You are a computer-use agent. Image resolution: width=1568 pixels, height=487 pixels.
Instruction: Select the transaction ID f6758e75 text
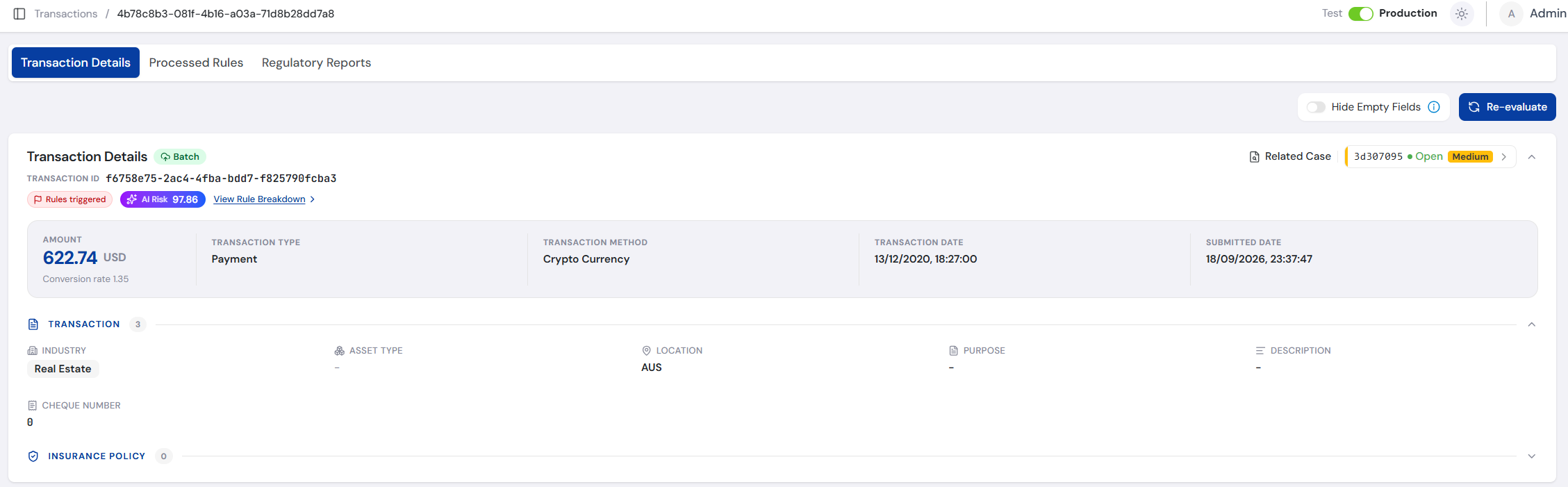pos(221,179)
